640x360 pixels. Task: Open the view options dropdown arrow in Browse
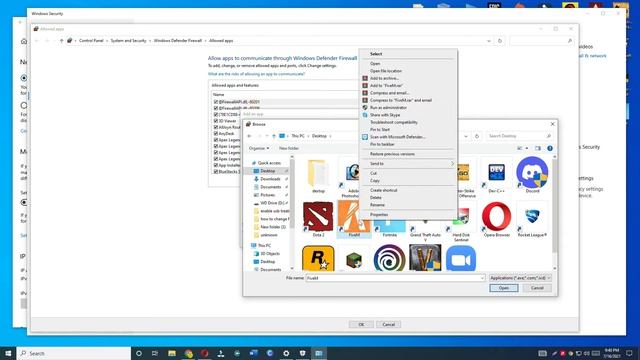pos(527,148)
